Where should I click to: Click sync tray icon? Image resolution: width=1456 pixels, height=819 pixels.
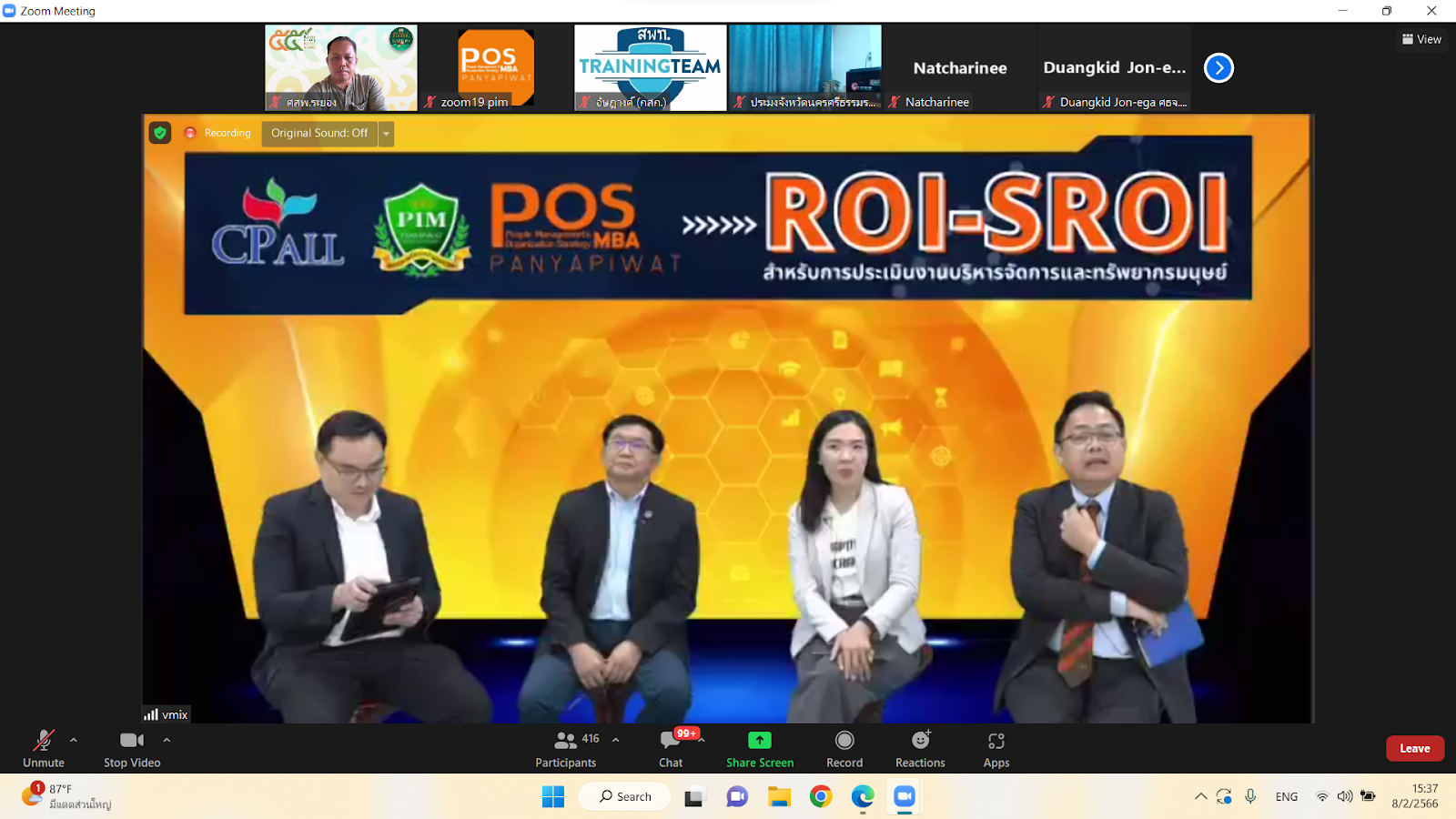coord(1225,796)
